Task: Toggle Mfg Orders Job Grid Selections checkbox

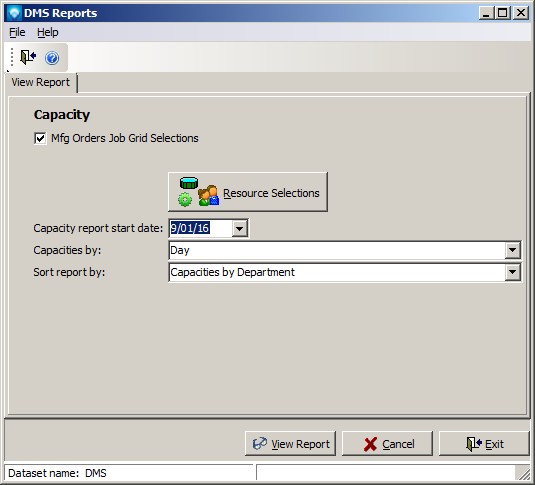Action: (40, 138)
